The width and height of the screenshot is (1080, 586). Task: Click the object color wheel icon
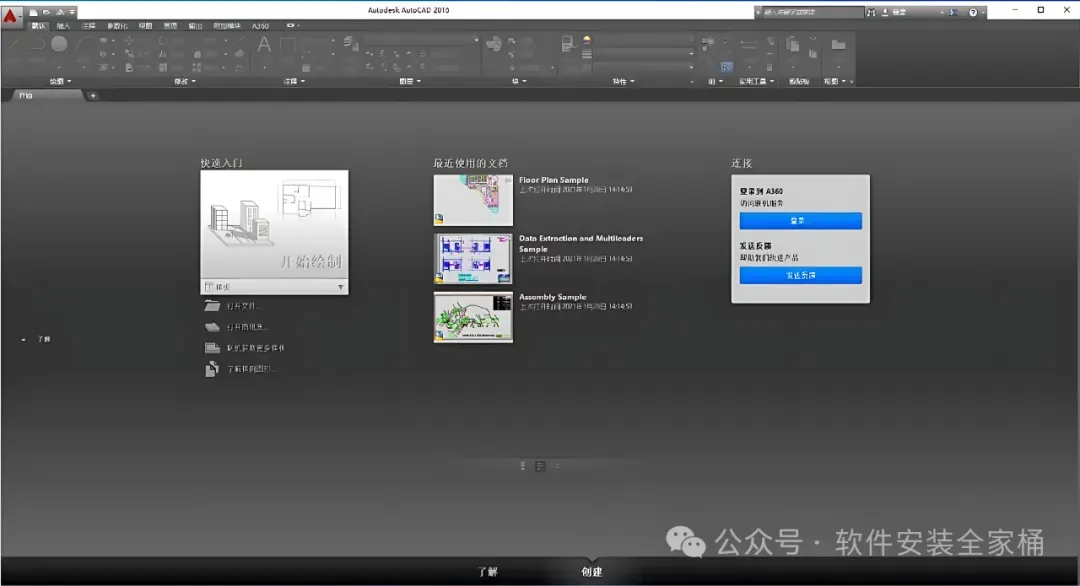click(x=587, y=40)
